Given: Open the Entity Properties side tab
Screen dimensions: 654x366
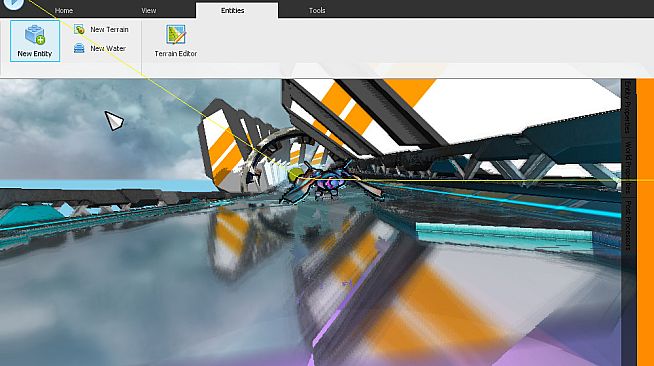Looking at the screenshot, I should 628,108.
